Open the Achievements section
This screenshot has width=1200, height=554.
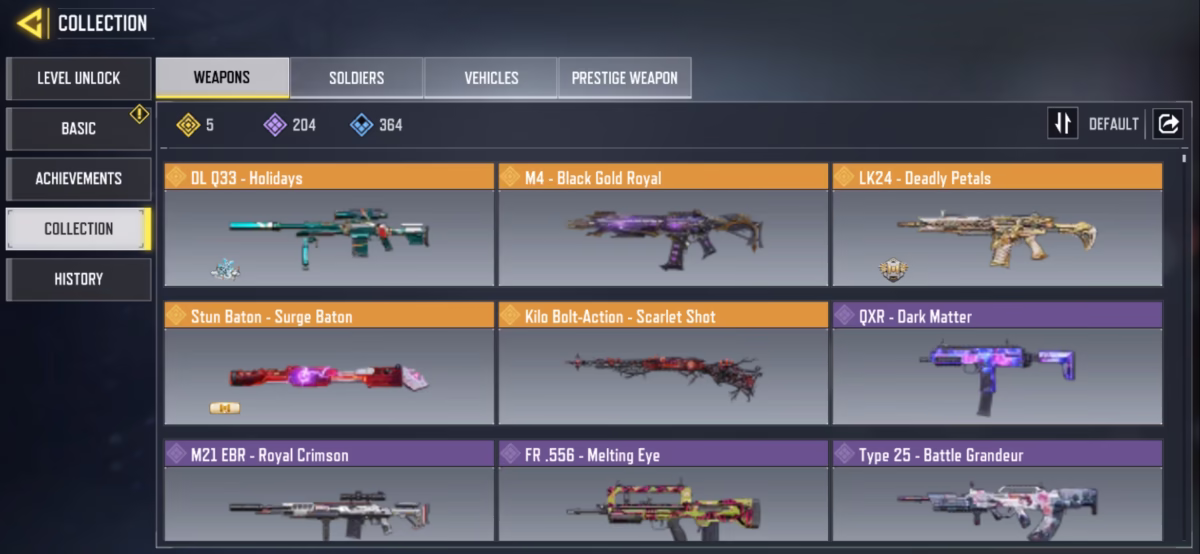[79, 178]
